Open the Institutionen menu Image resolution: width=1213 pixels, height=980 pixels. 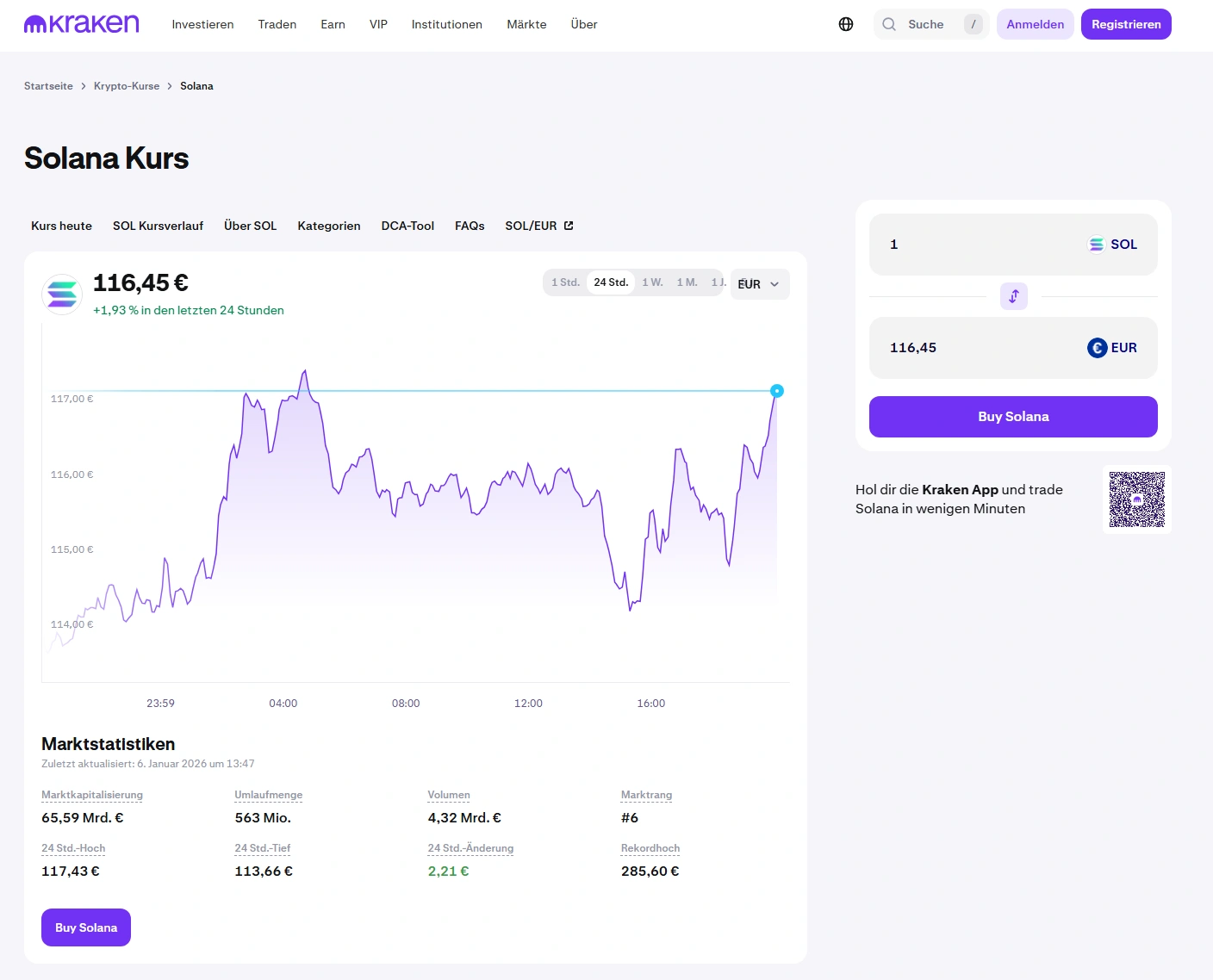coord(447,24)
